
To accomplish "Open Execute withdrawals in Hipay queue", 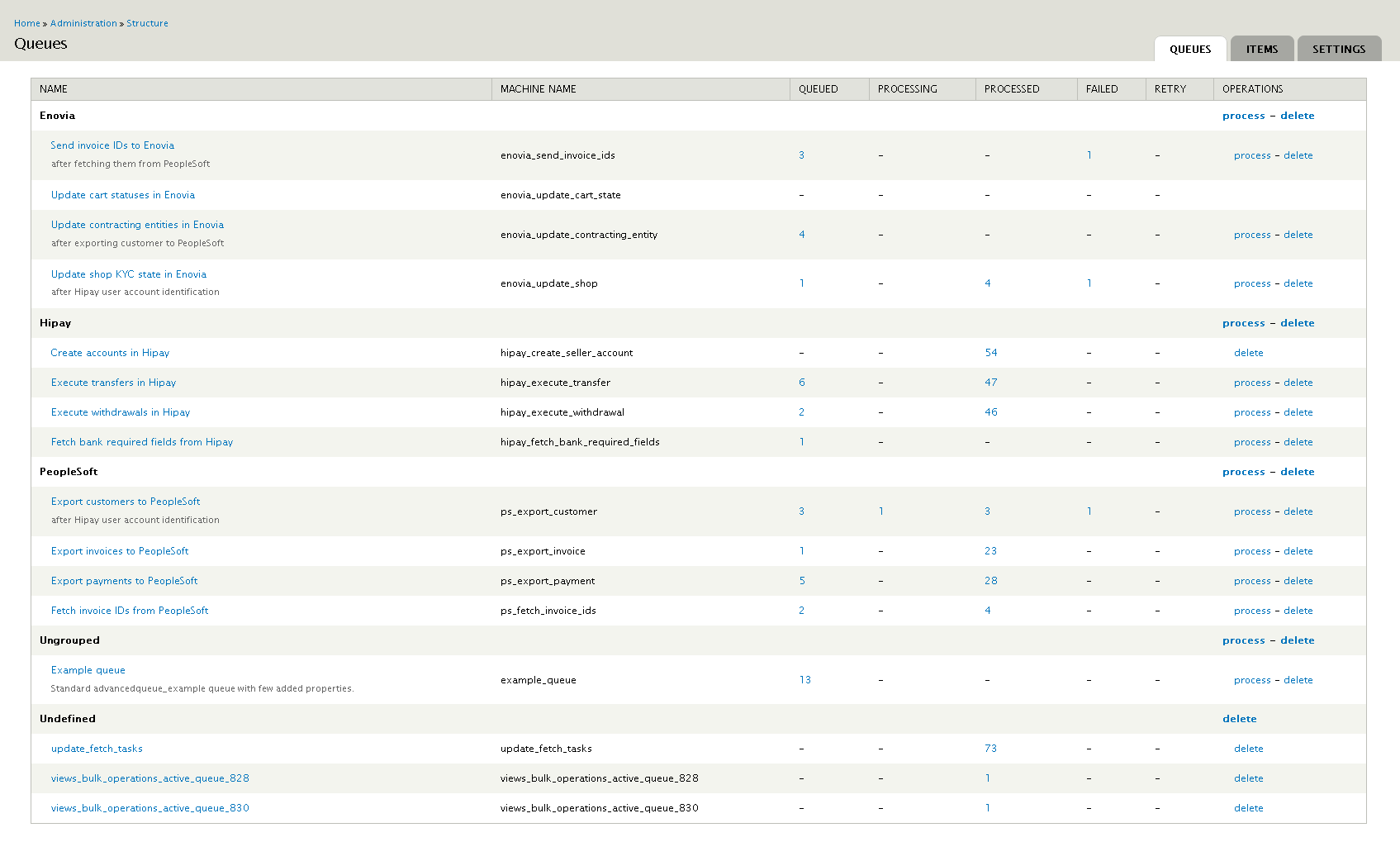I will 121,412.
